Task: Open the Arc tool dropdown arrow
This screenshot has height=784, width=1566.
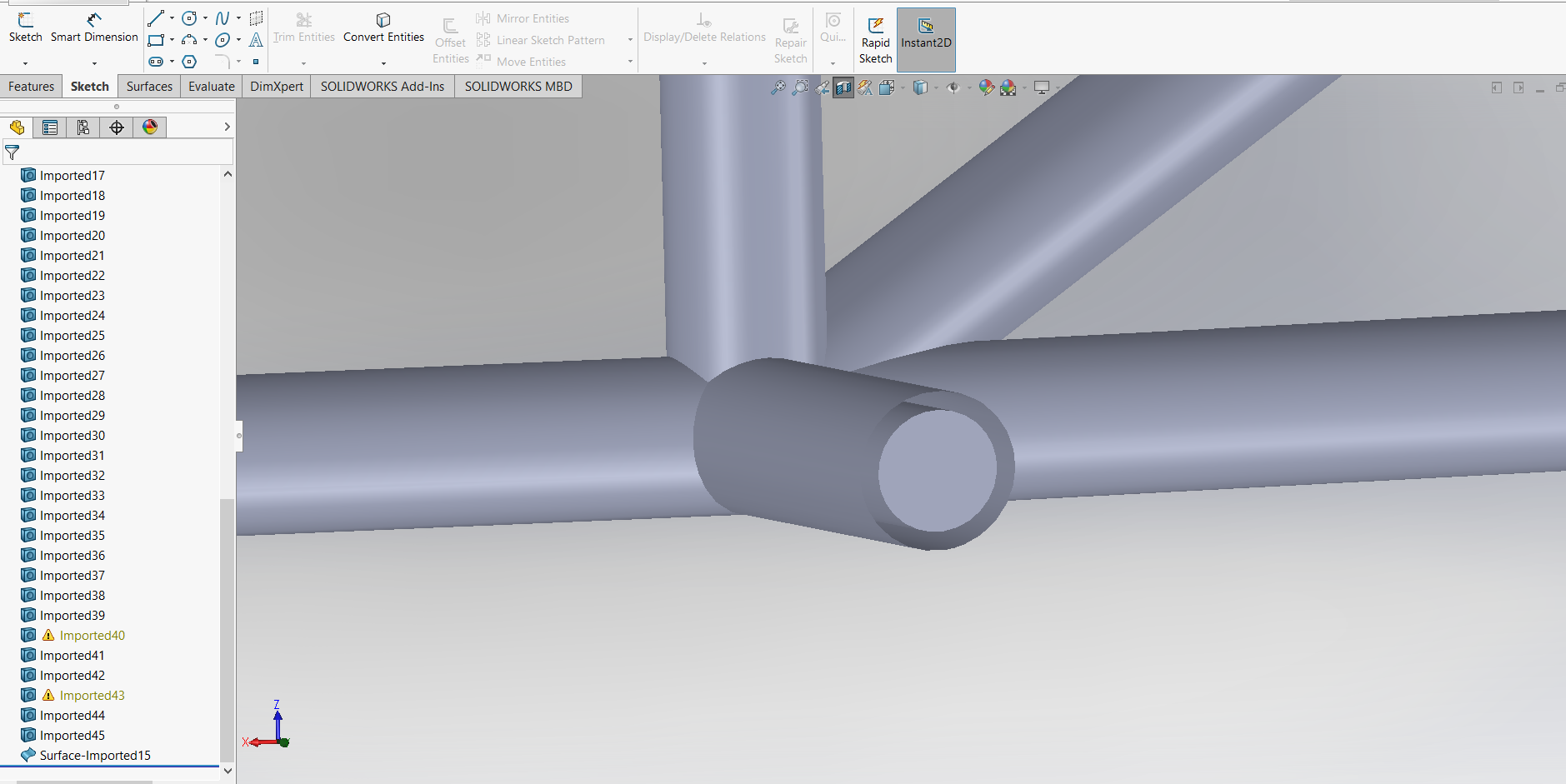Action: 205,39
